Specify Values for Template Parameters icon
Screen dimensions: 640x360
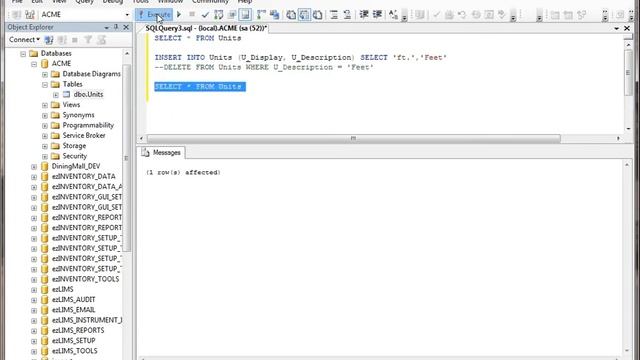(393, 15)
